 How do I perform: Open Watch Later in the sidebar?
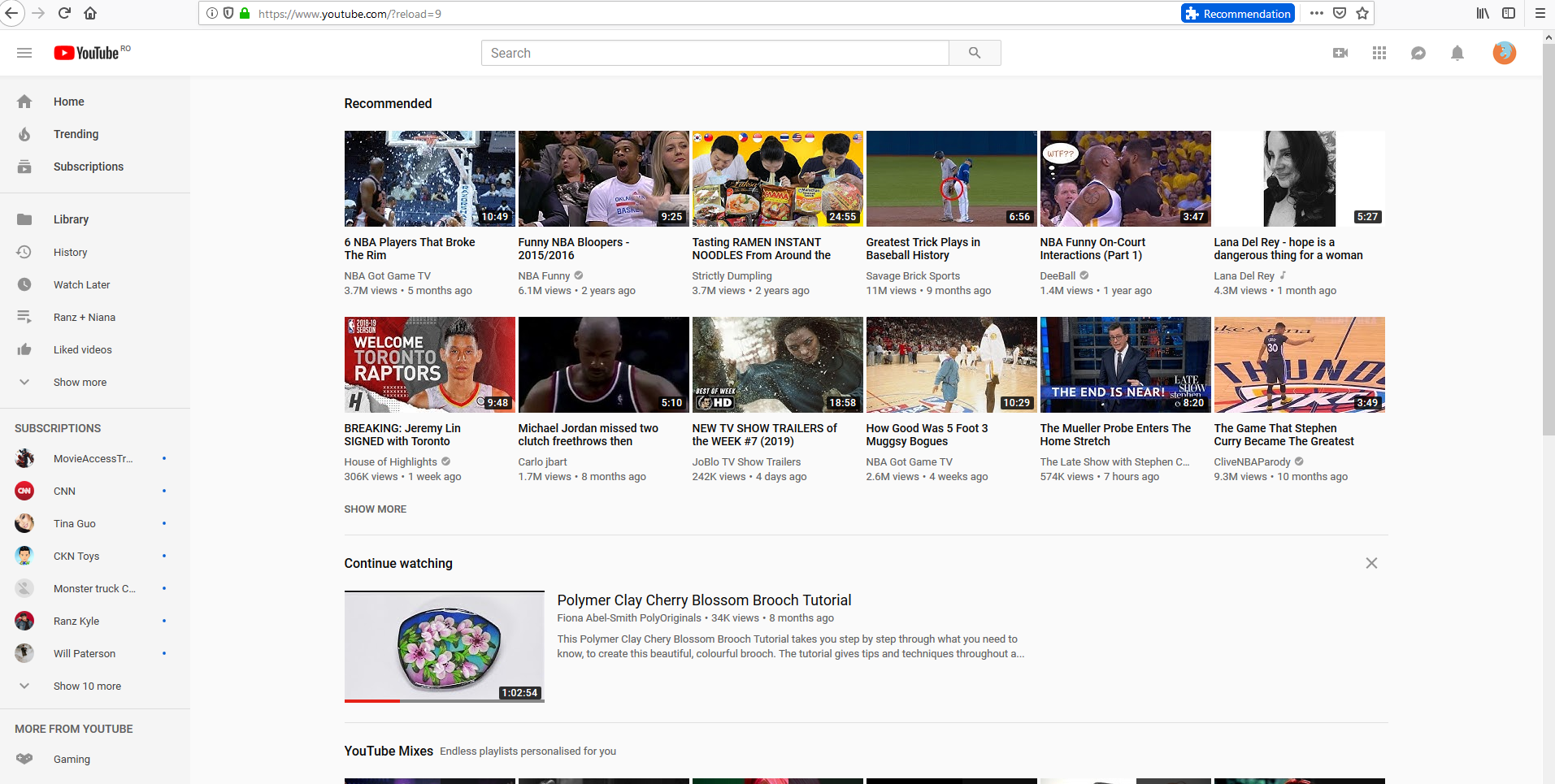(x=81, y=284)
